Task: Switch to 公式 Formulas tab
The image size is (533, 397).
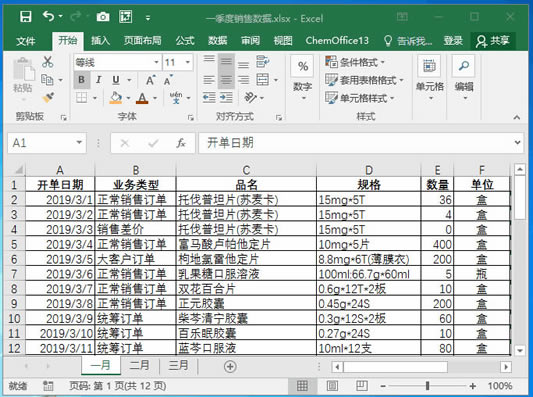Action: (185, 41)
